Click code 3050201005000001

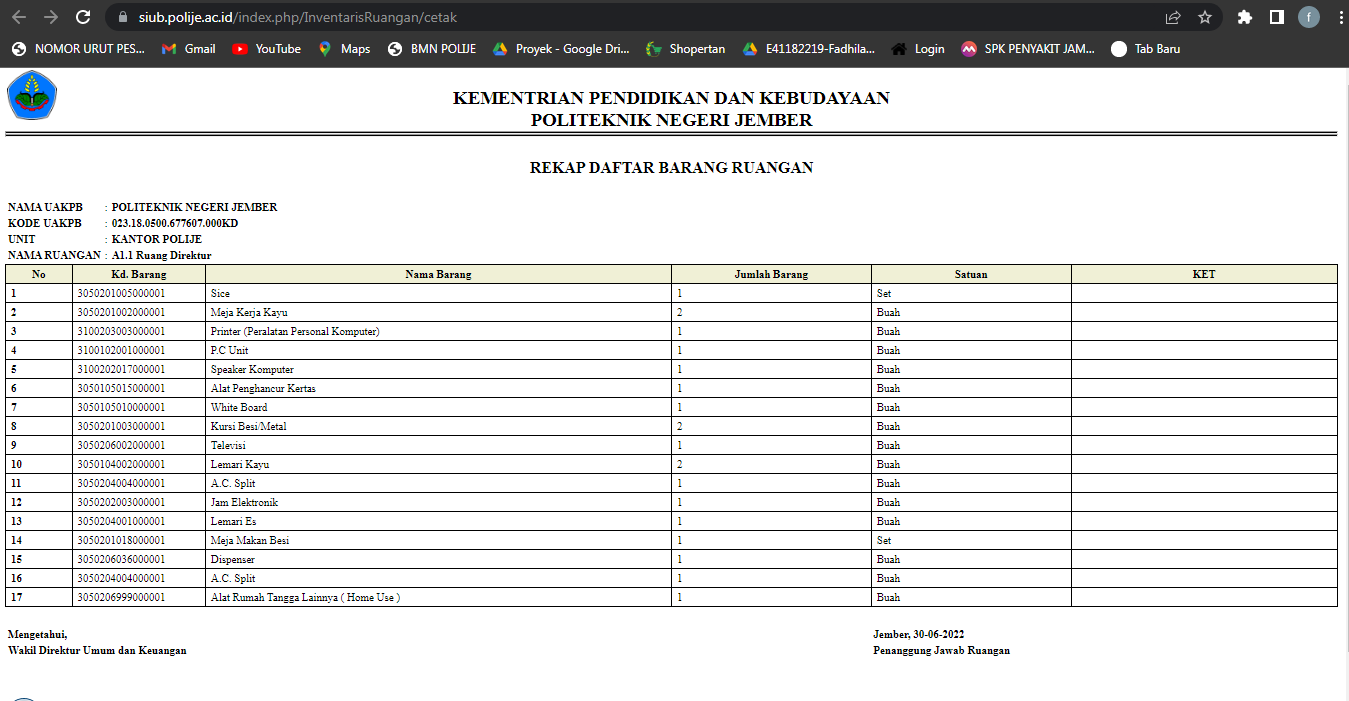(121, 294)
